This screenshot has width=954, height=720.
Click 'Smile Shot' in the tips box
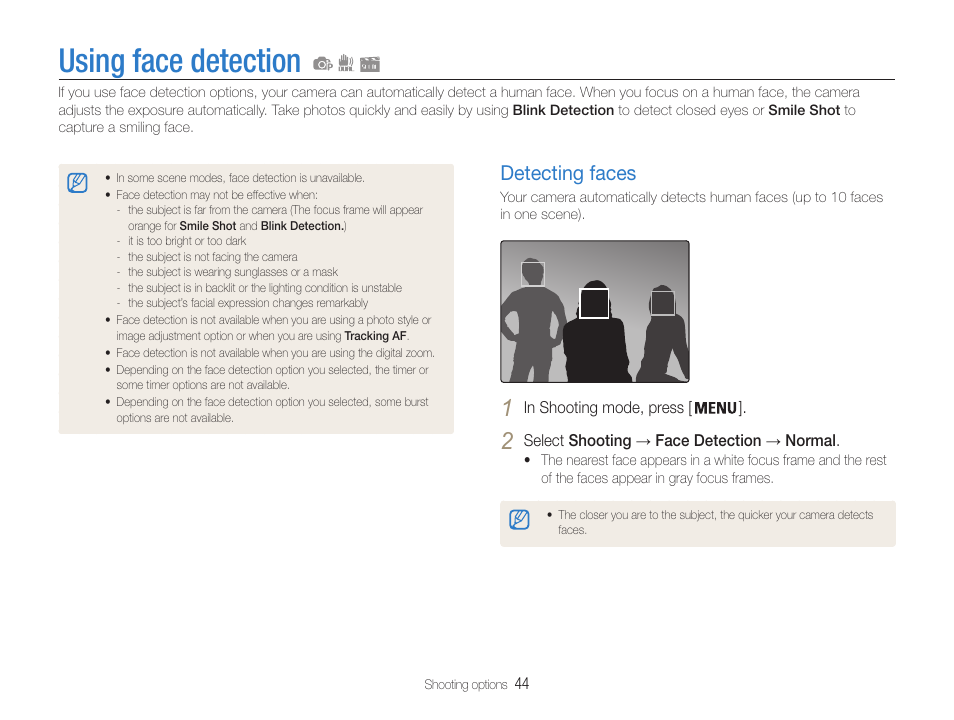tap(207, 226)
